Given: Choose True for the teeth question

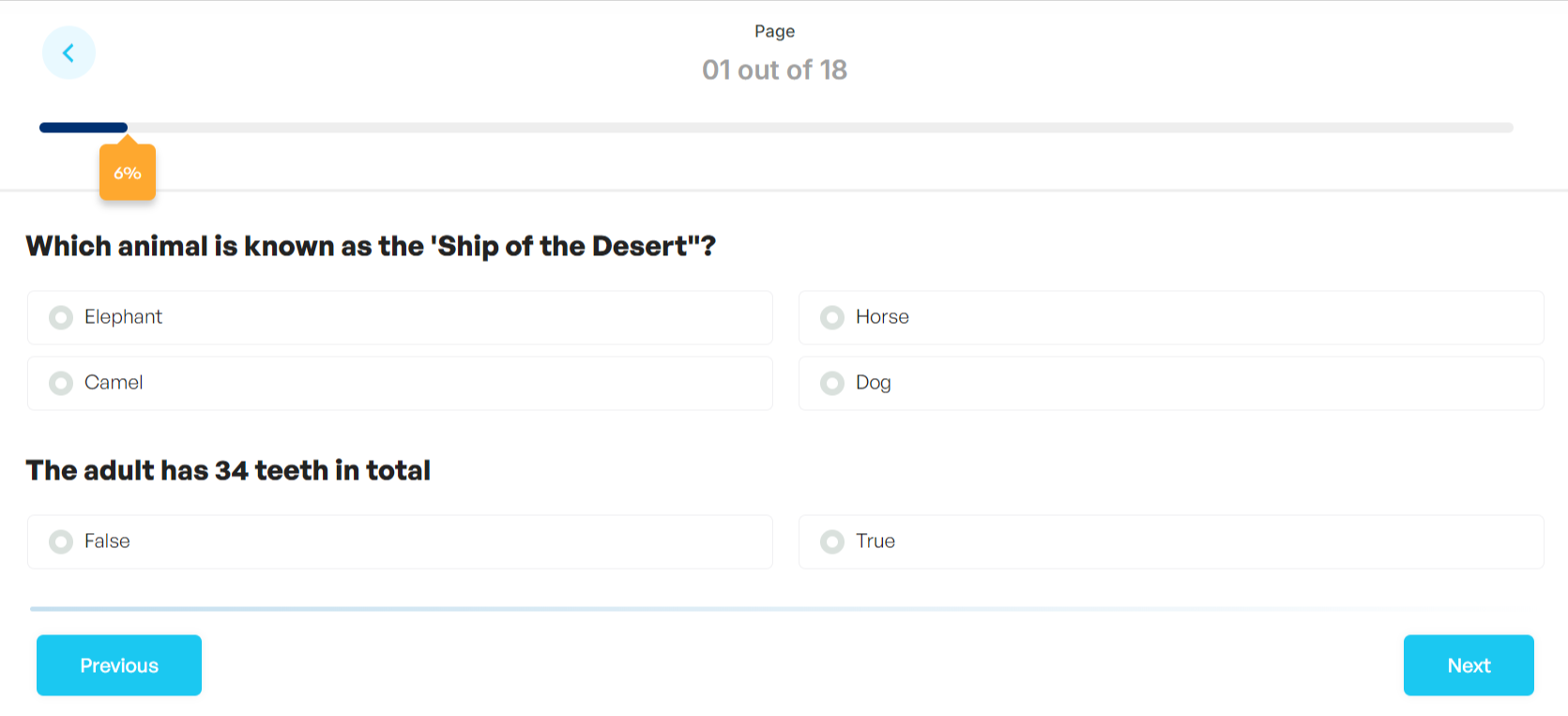Looking at the screenshot, I should (x=831, y=541).
